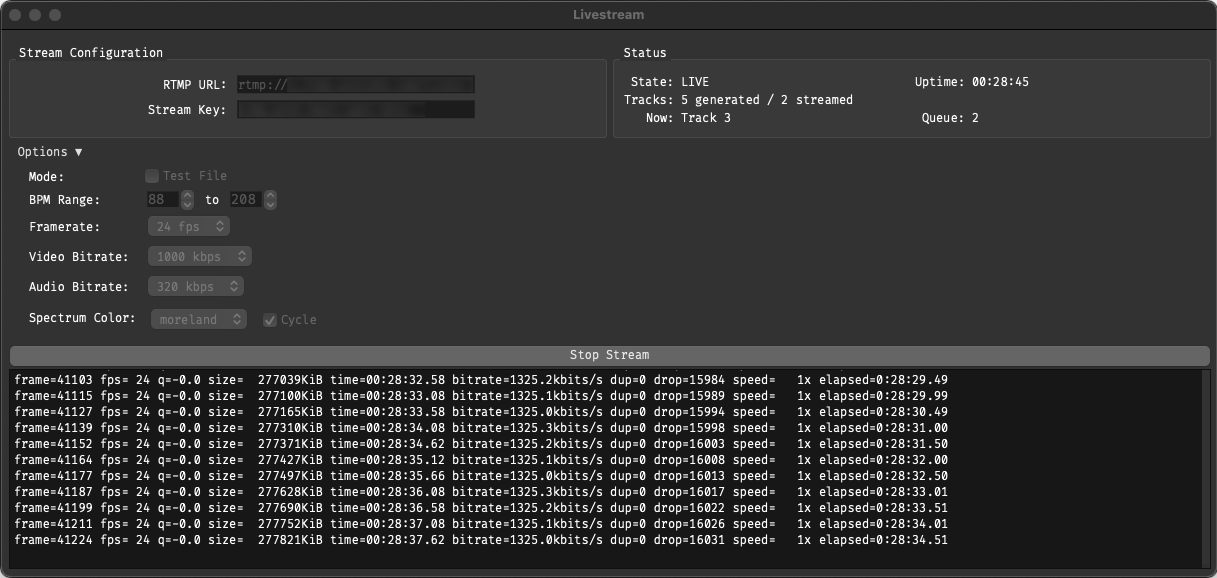Click the last log line frame=41224
The width and height of the screenshot is (1217, 578).
coord(480,540)
